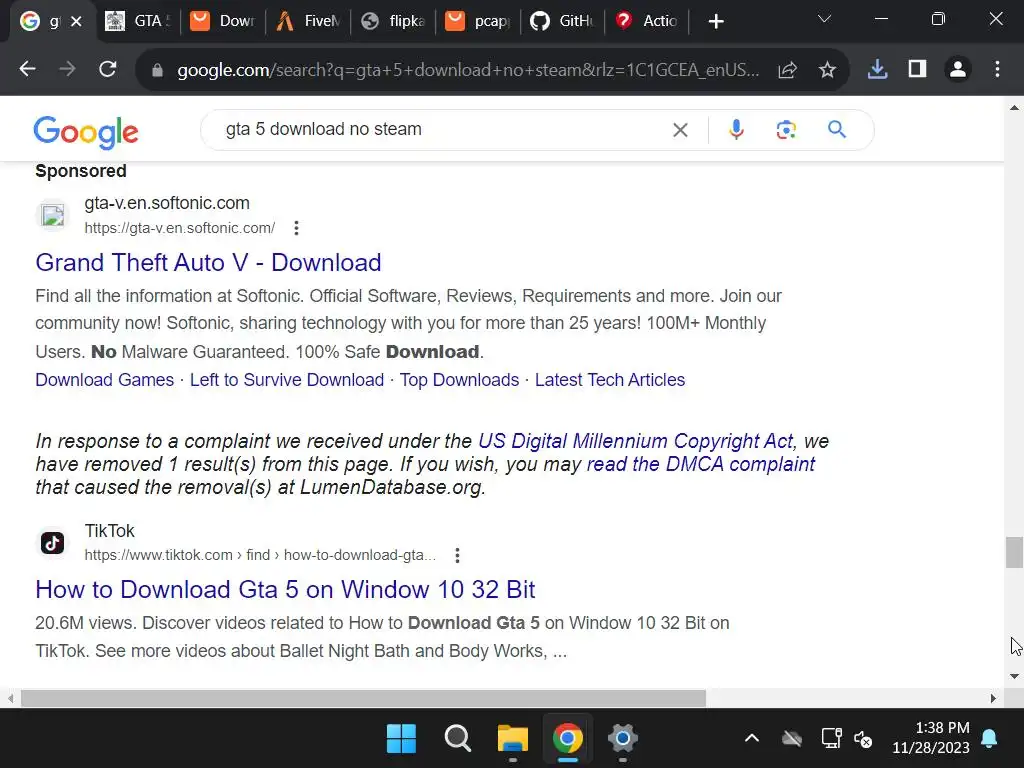
Task: Click the TikTok result favicon
Action: (52, 543)
